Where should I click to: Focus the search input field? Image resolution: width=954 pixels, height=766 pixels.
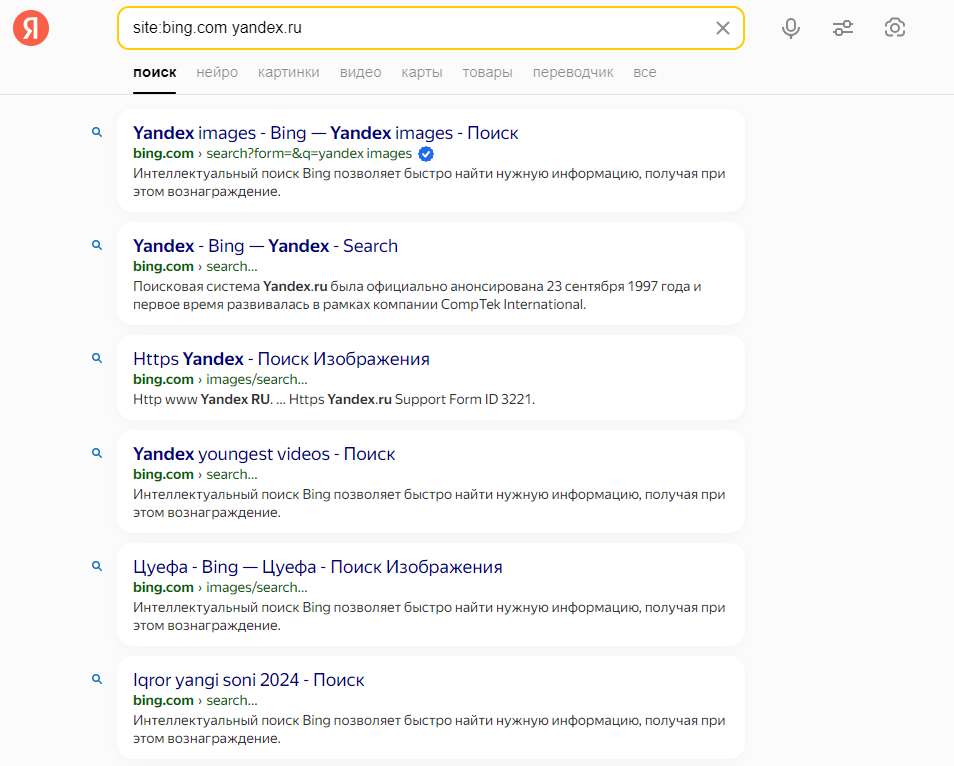point(420,28)
